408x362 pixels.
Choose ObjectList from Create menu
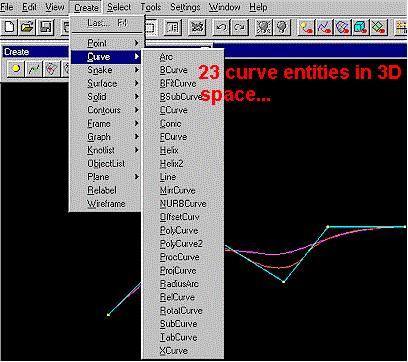coord(106,163)
